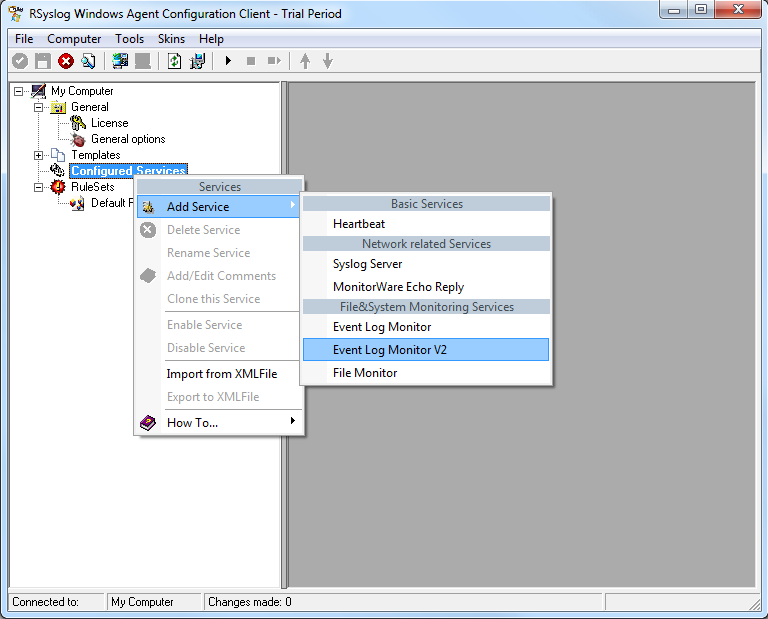Choose Import from XMLFile

coord(221,374)
